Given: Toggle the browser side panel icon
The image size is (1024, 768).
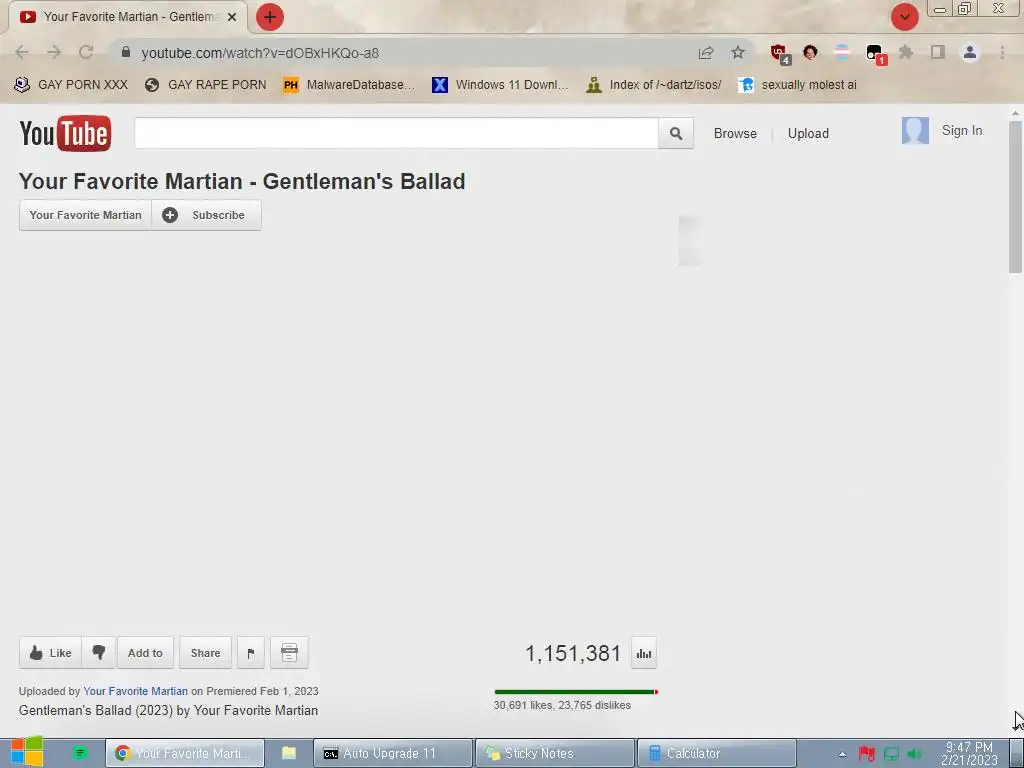Looking at the screenshot, I should click(938, 52).
